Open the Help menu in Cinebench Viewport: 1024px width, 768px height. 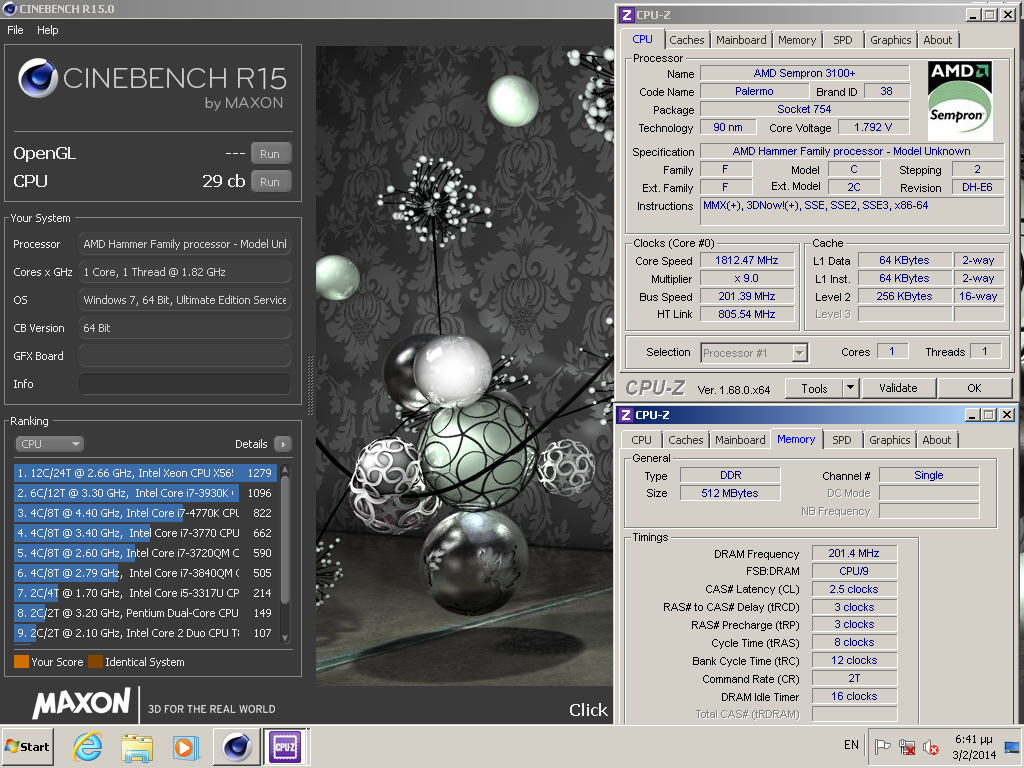pos(48,30)
